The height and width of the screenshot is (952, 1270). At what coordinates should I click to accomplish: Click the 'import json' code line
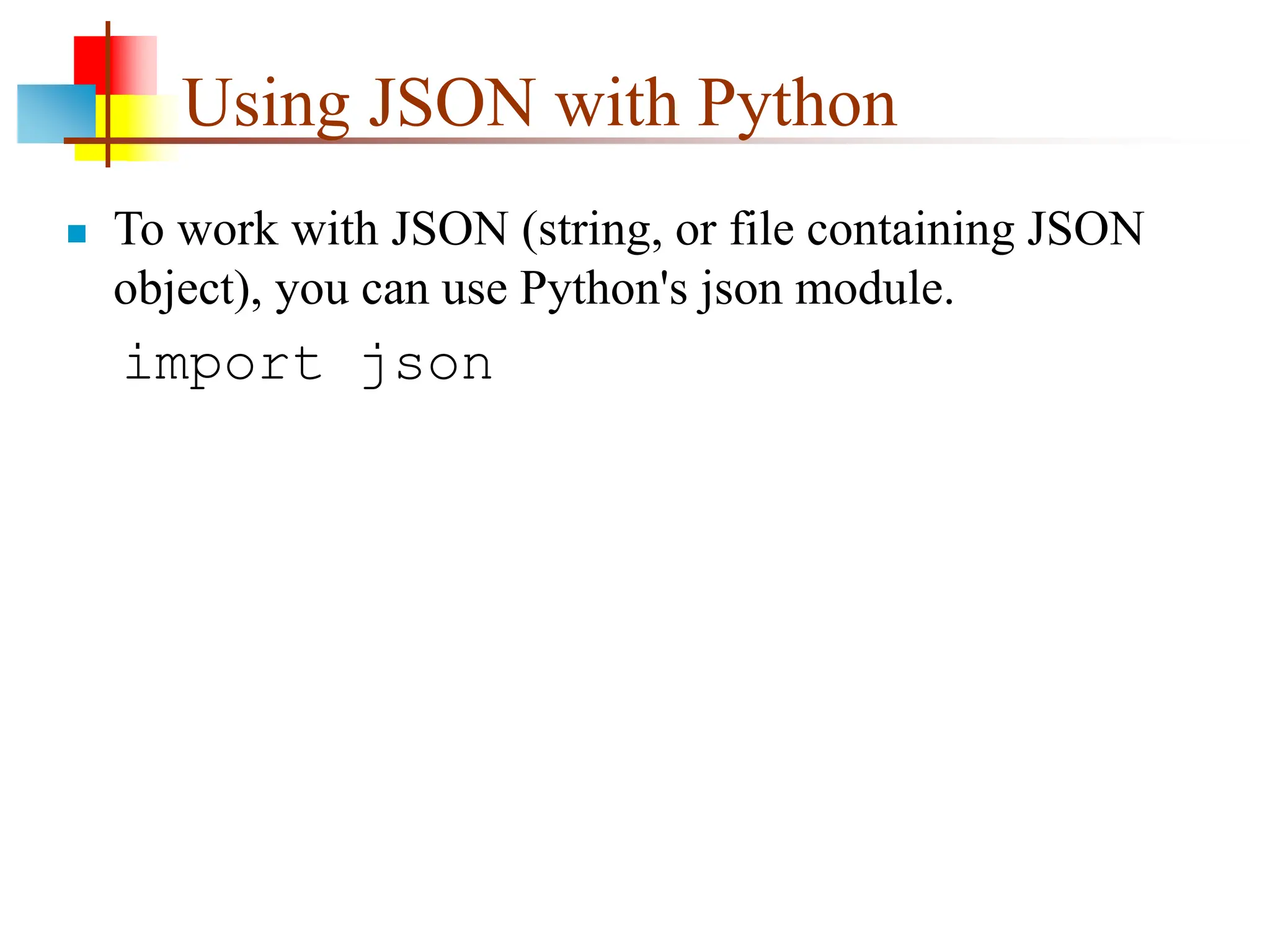pyautogui.click(x=308, y=364)
